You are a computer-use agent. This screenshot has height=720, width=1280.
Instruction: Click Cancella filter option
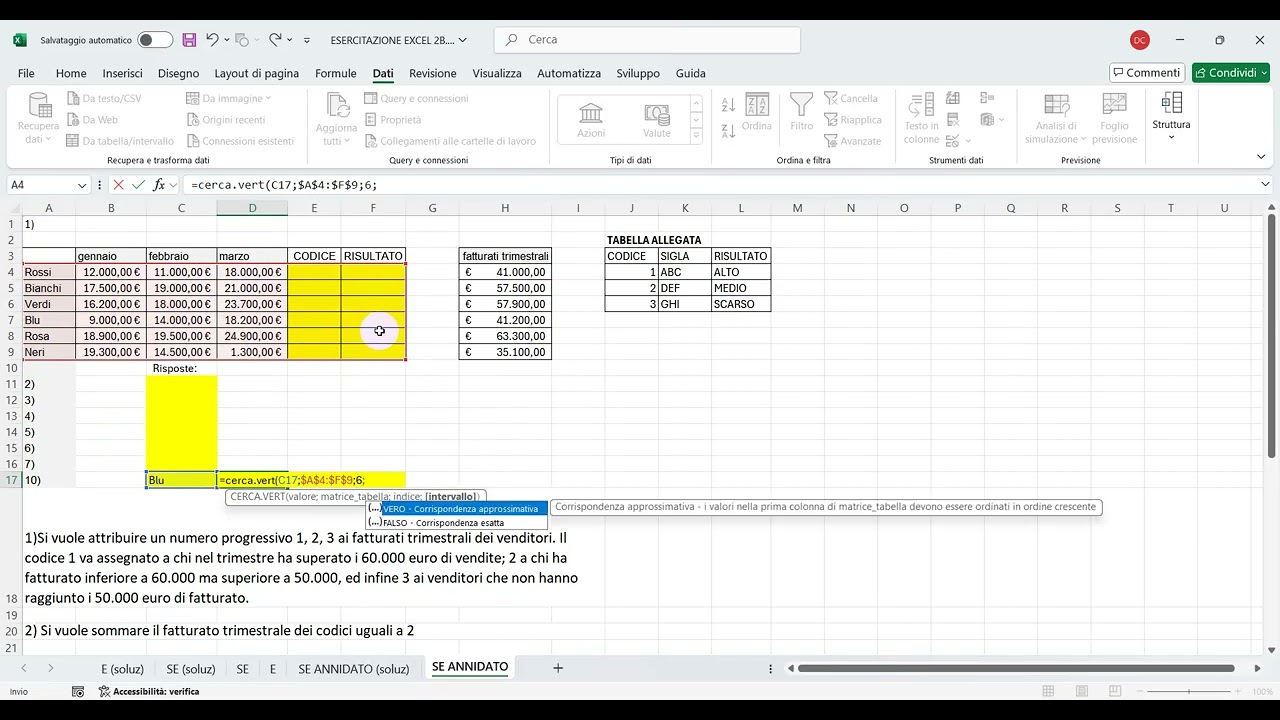click(851, 98)
